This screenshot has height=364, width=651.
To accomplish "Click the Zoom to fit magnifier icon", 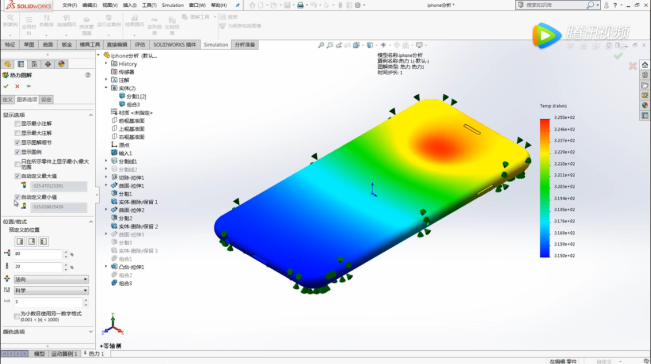I will 321,45.
